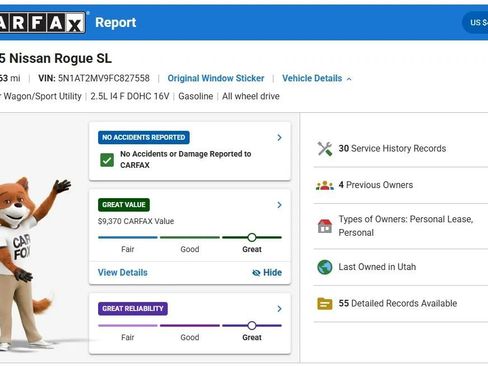Click 'Gasoline' fuel type text

(x=196, y=96)
